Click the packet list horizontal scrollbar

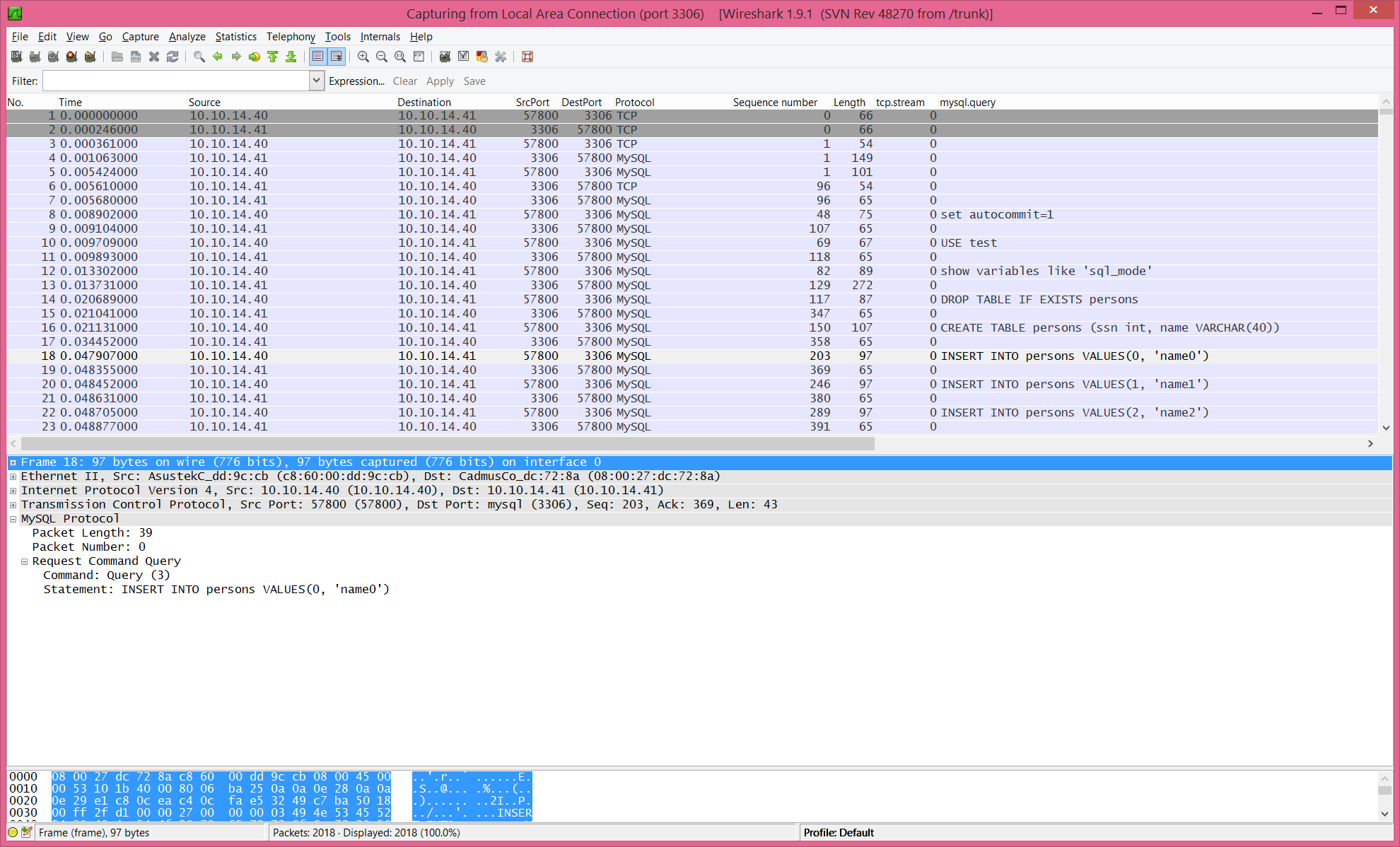(x=447, y=443)
